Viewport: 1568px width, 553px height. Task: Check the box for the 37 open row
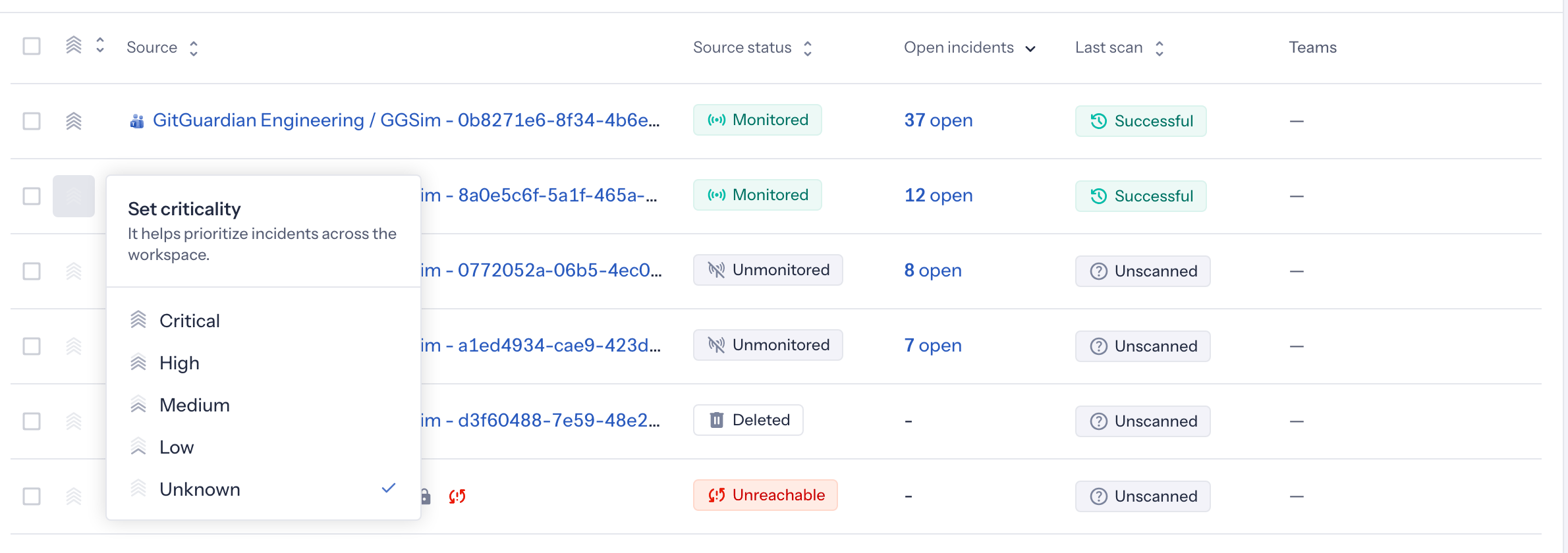pos(32,121)
